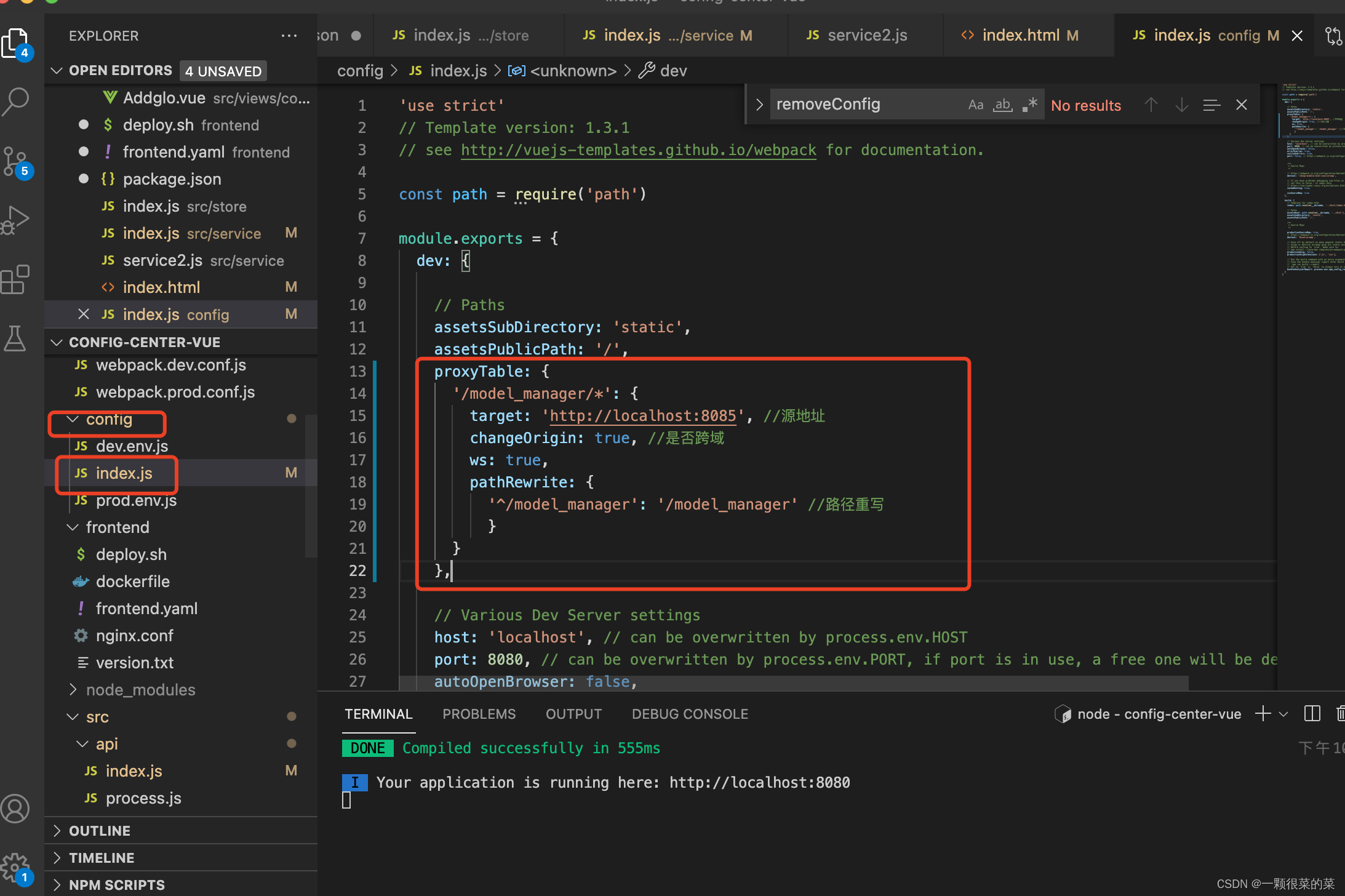Expand the TIMELINE section
1345x896 pixels.
click(181, 858)
